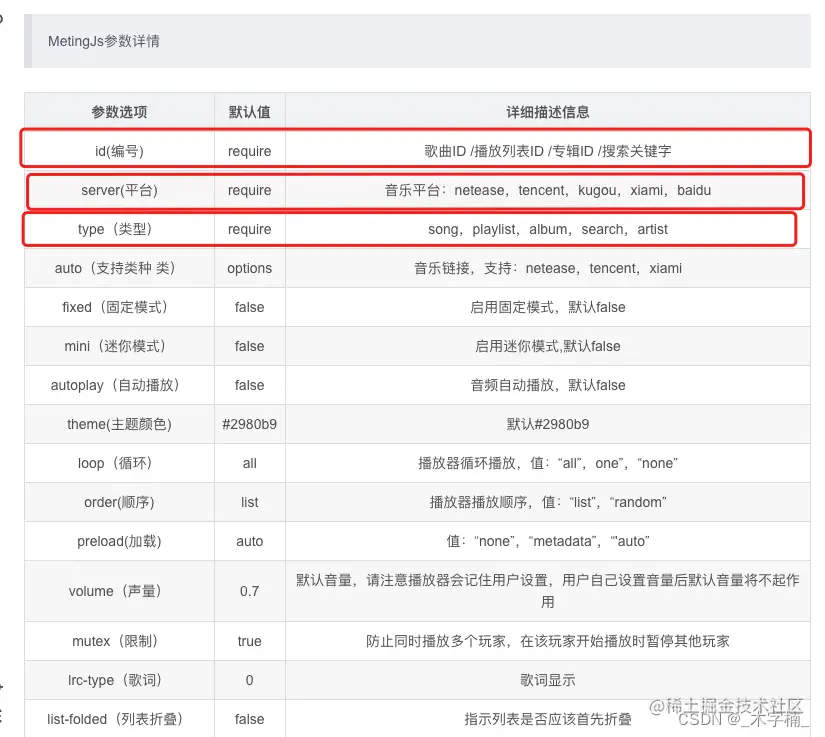
Task: Select the '参数选项' column header
Action: [119, 112]
